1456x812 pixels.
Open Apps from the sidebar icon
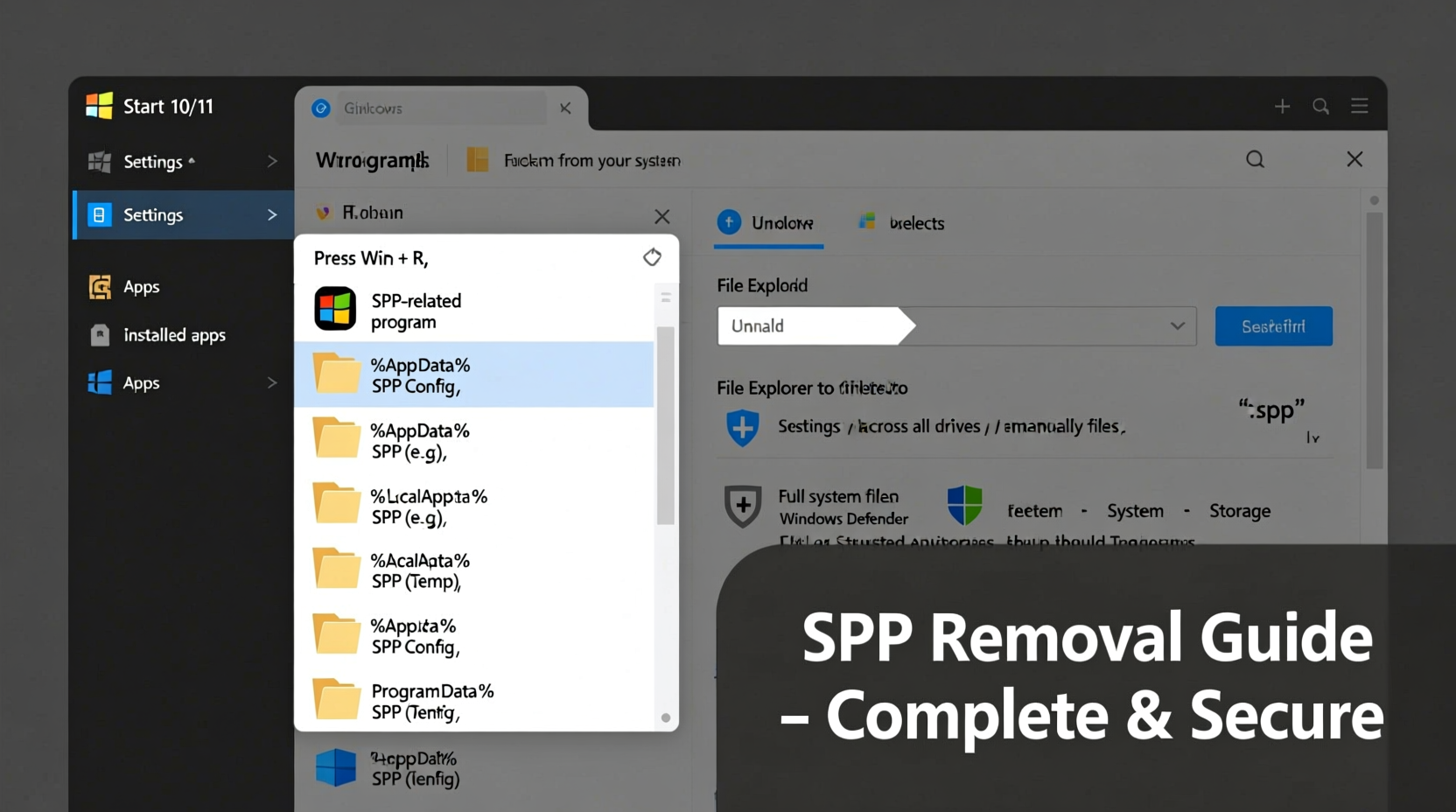click(99, 286)
